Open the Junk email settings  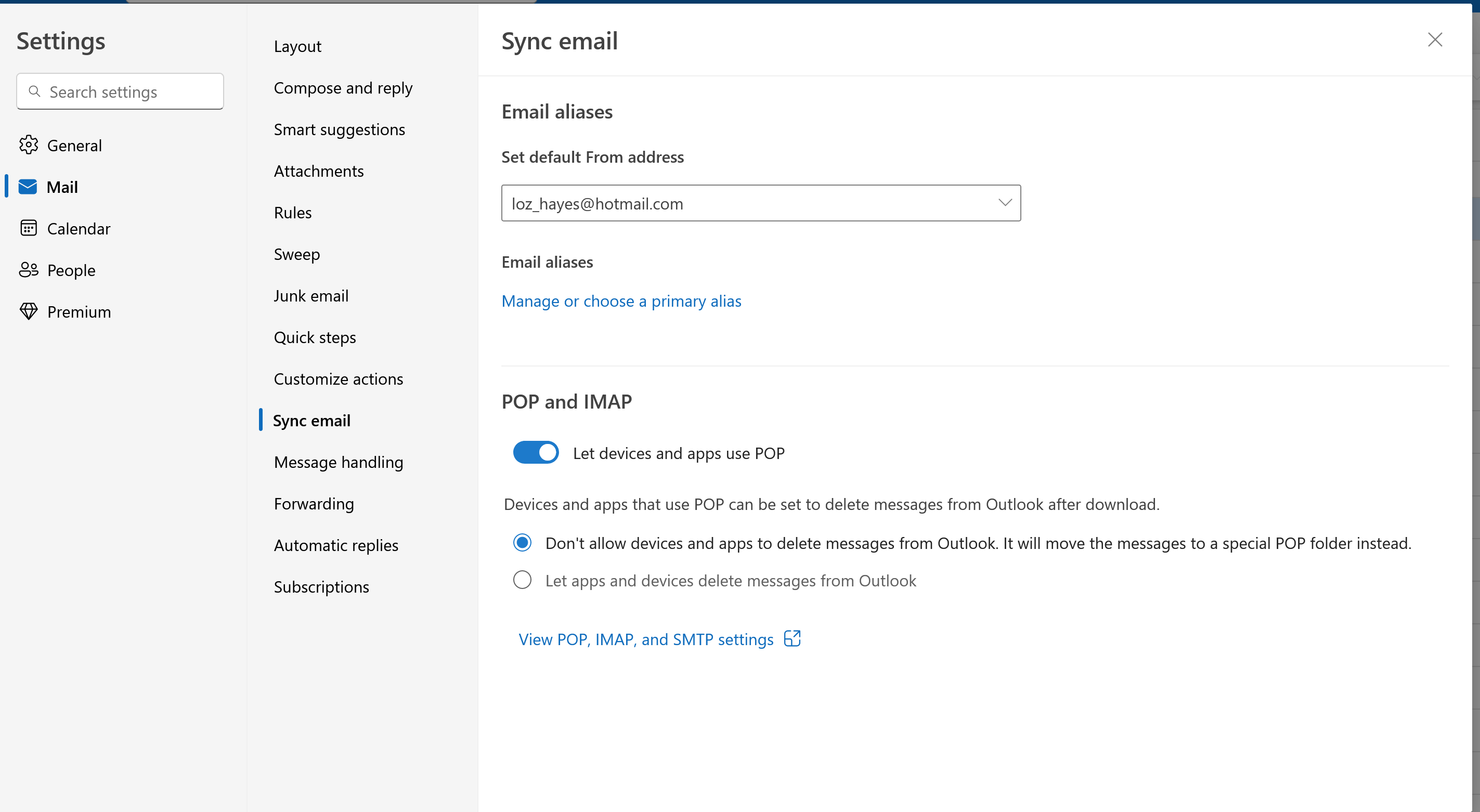coord(311,296)
